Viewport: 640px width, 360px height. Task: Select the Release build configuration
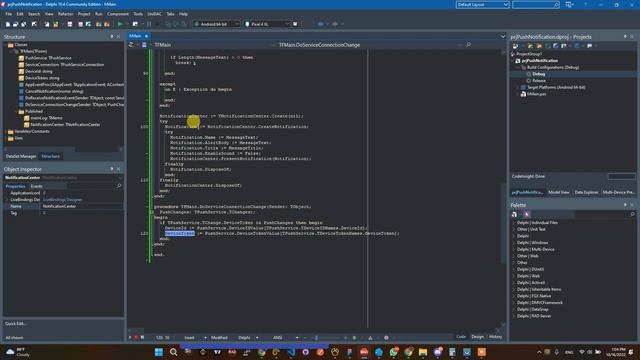pyautogui.click(x=539, y=80)
